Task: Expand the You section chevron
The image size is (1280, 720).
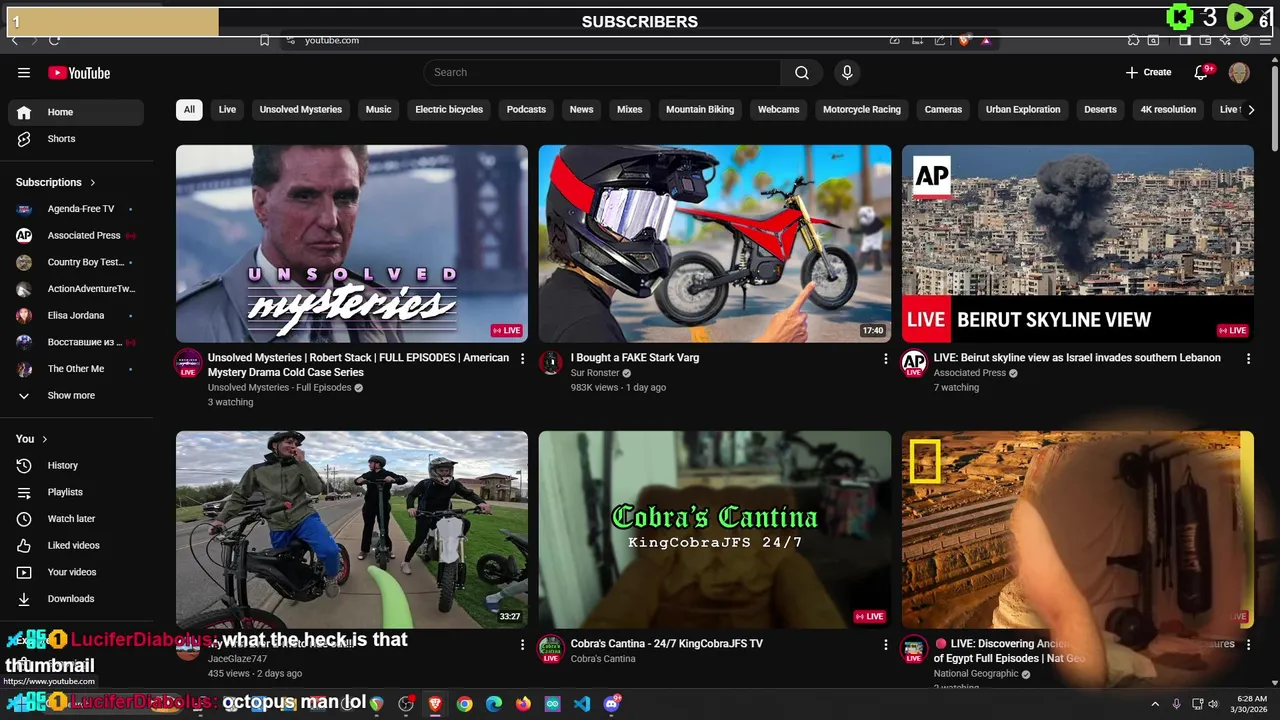Action: point(44,439)
